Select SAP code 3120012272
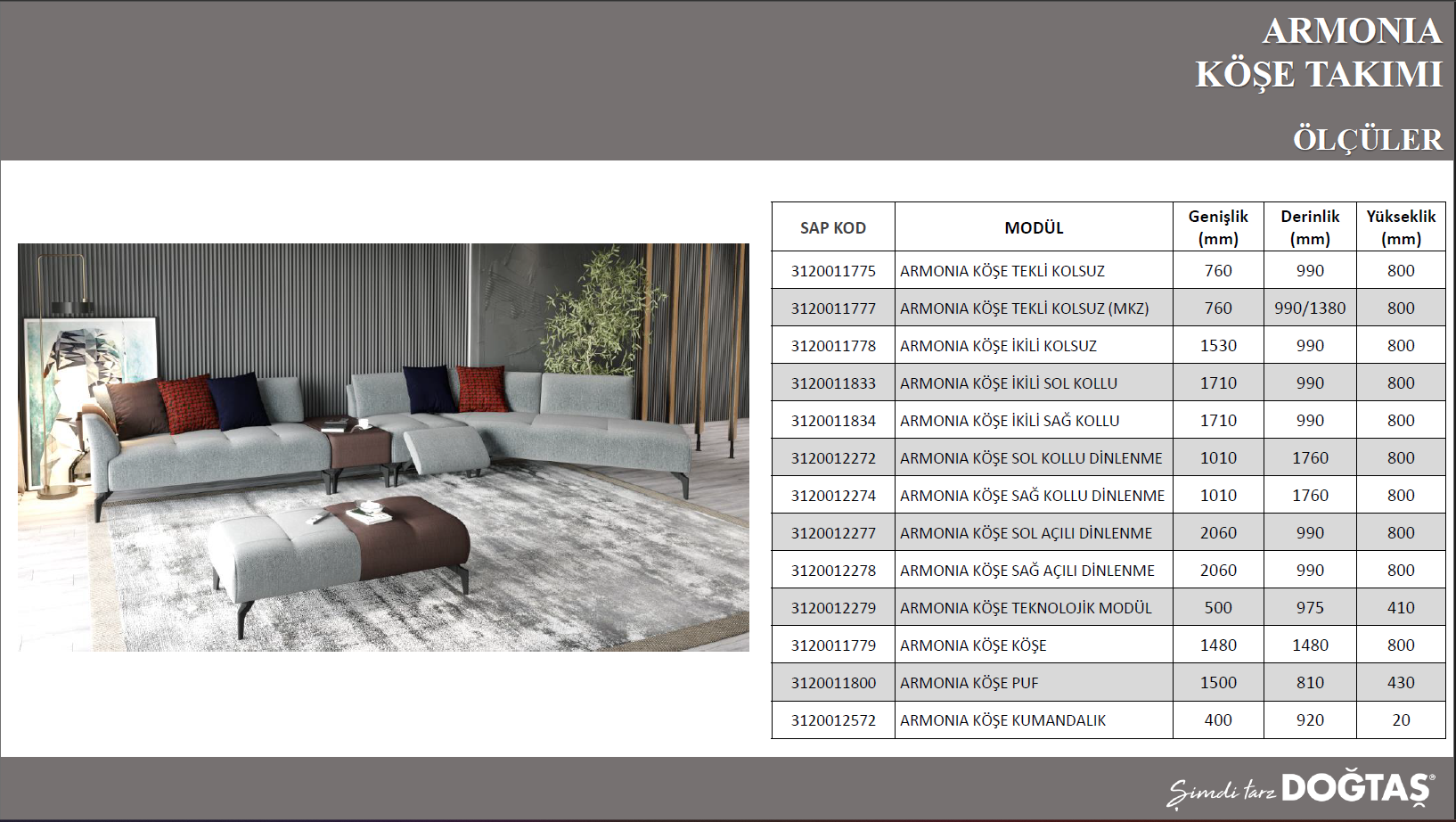Screen dimensions: 1456x822 coord(833,458)
